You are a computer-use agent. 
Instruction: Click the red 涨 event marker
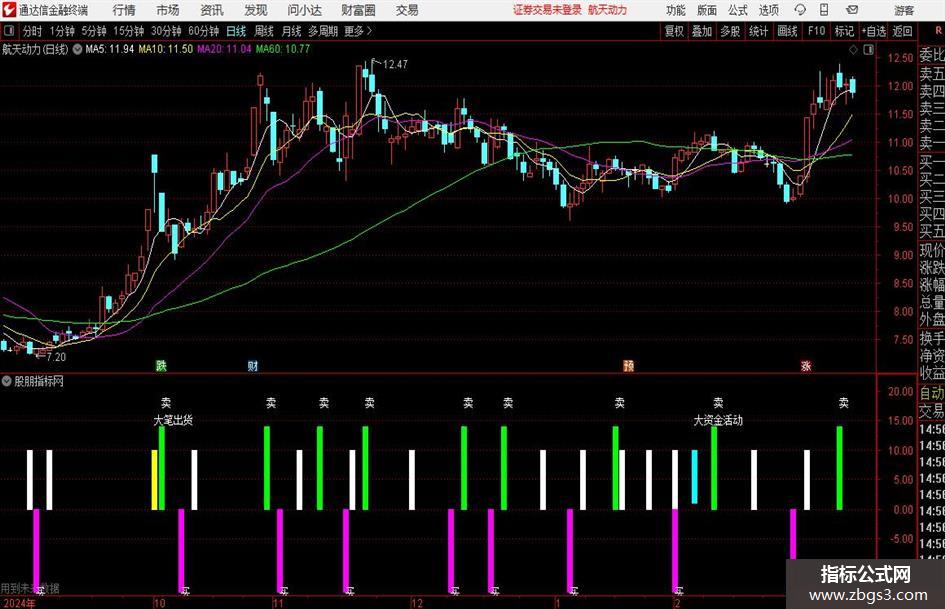click(806, 365)
